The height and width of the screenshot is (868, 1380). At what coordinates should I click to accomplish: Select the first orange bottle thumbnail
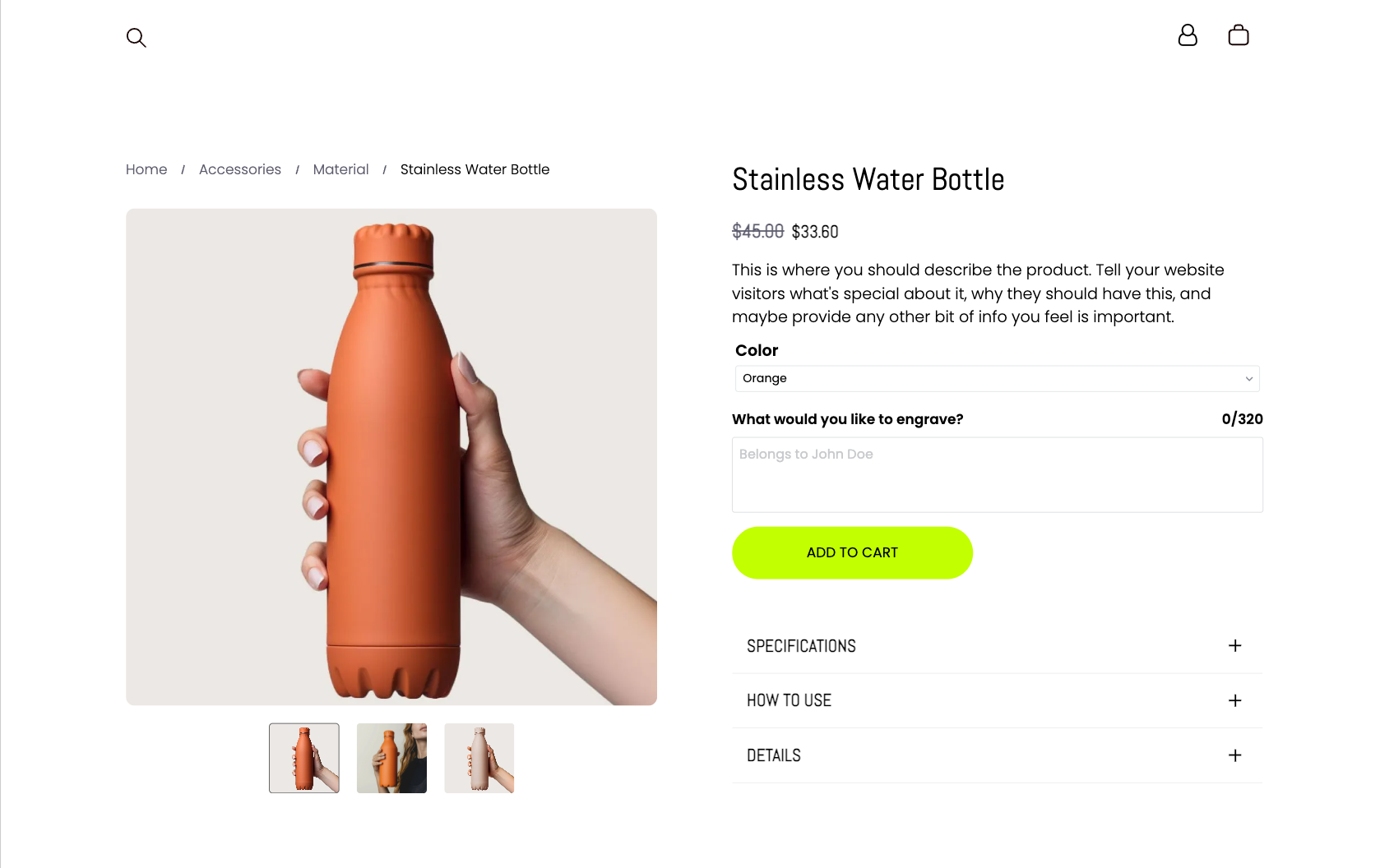point(304,758)
